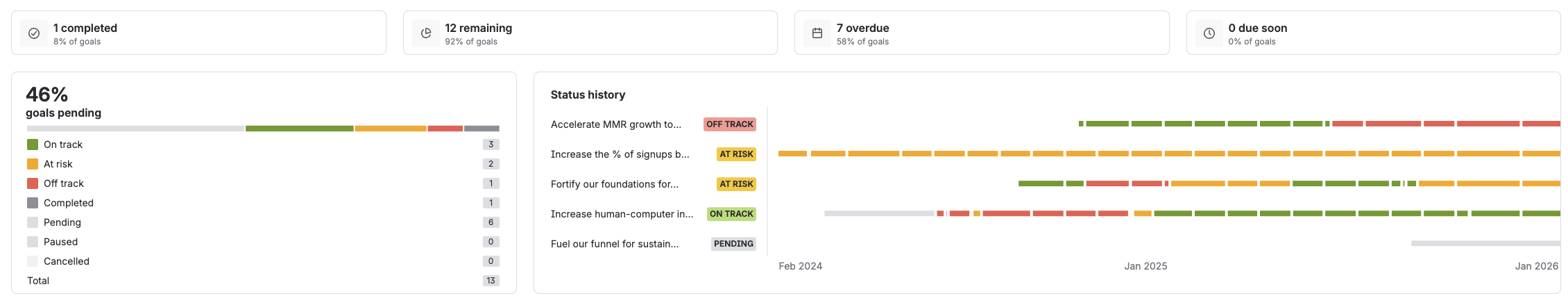1568x305 pixels.
Task: Click the calendar icon in overdue card
Action: coord(817,33)
